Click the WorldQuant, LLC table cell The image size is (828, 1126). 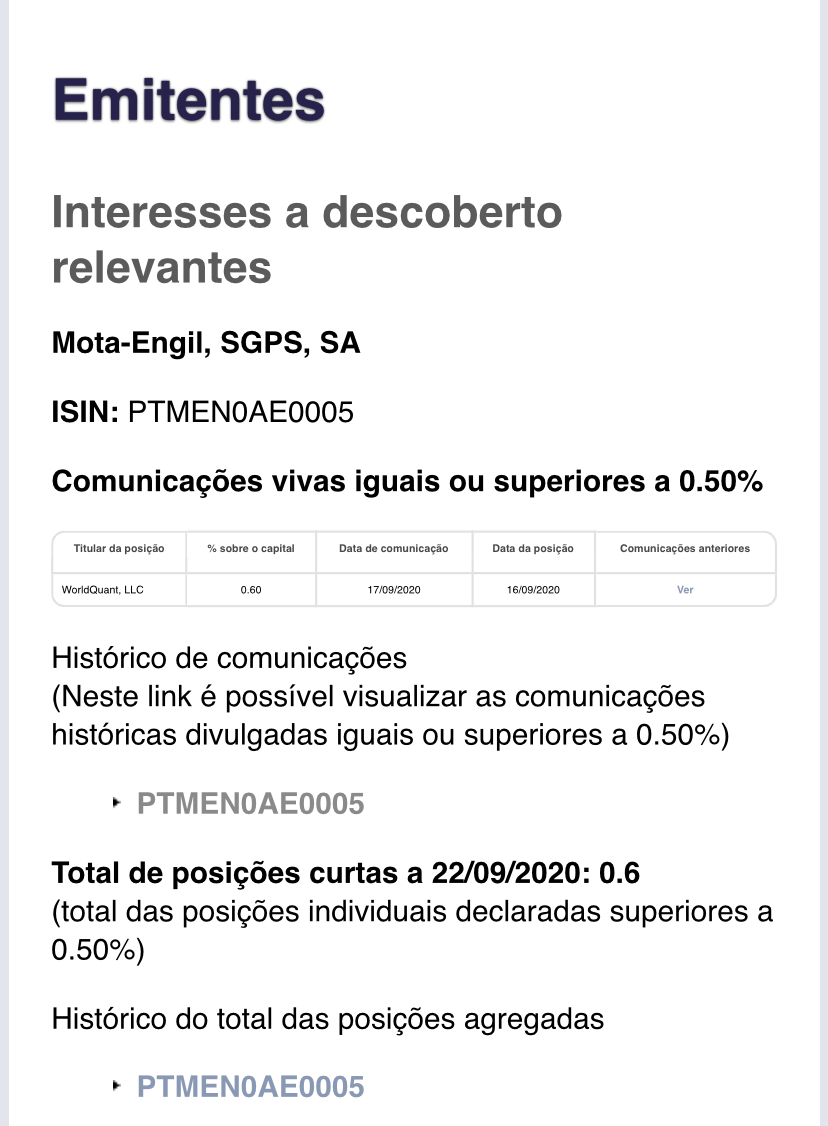[x=102, y=590]
